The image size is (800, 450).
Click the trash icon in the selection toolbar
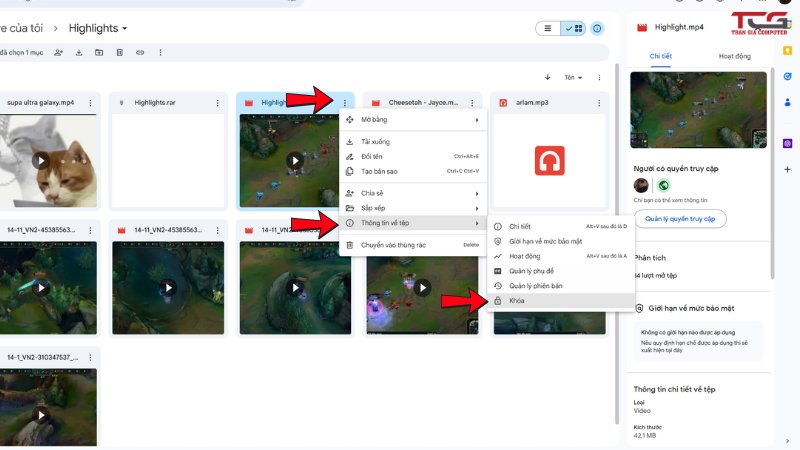point(119,53)
